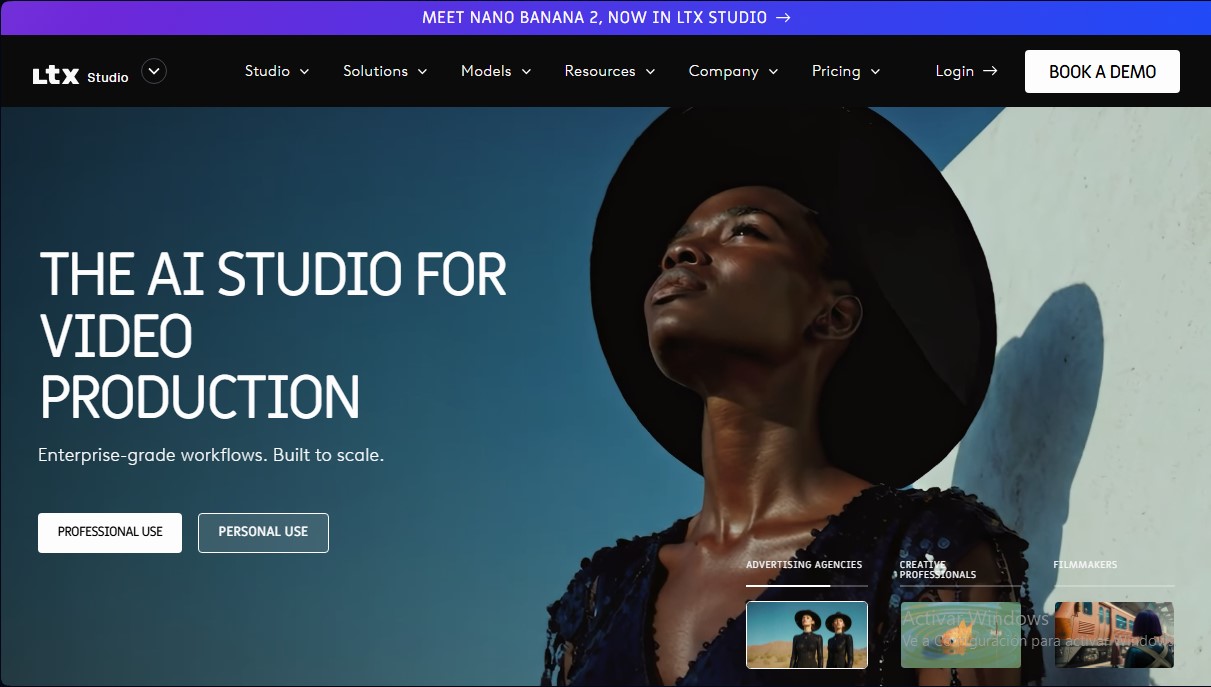The width and height of the screenshot is (1211, 687).
Task: Click the Book a Demo button
Action: pyautogui.click(x=1101, y=71)
